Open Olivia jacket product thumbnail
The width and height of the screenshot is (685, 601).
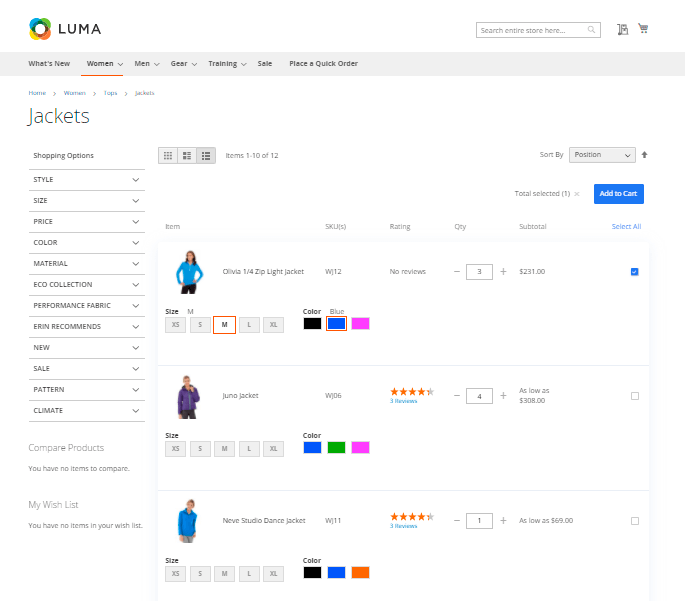pyautogui.click(x=189, y=272)
